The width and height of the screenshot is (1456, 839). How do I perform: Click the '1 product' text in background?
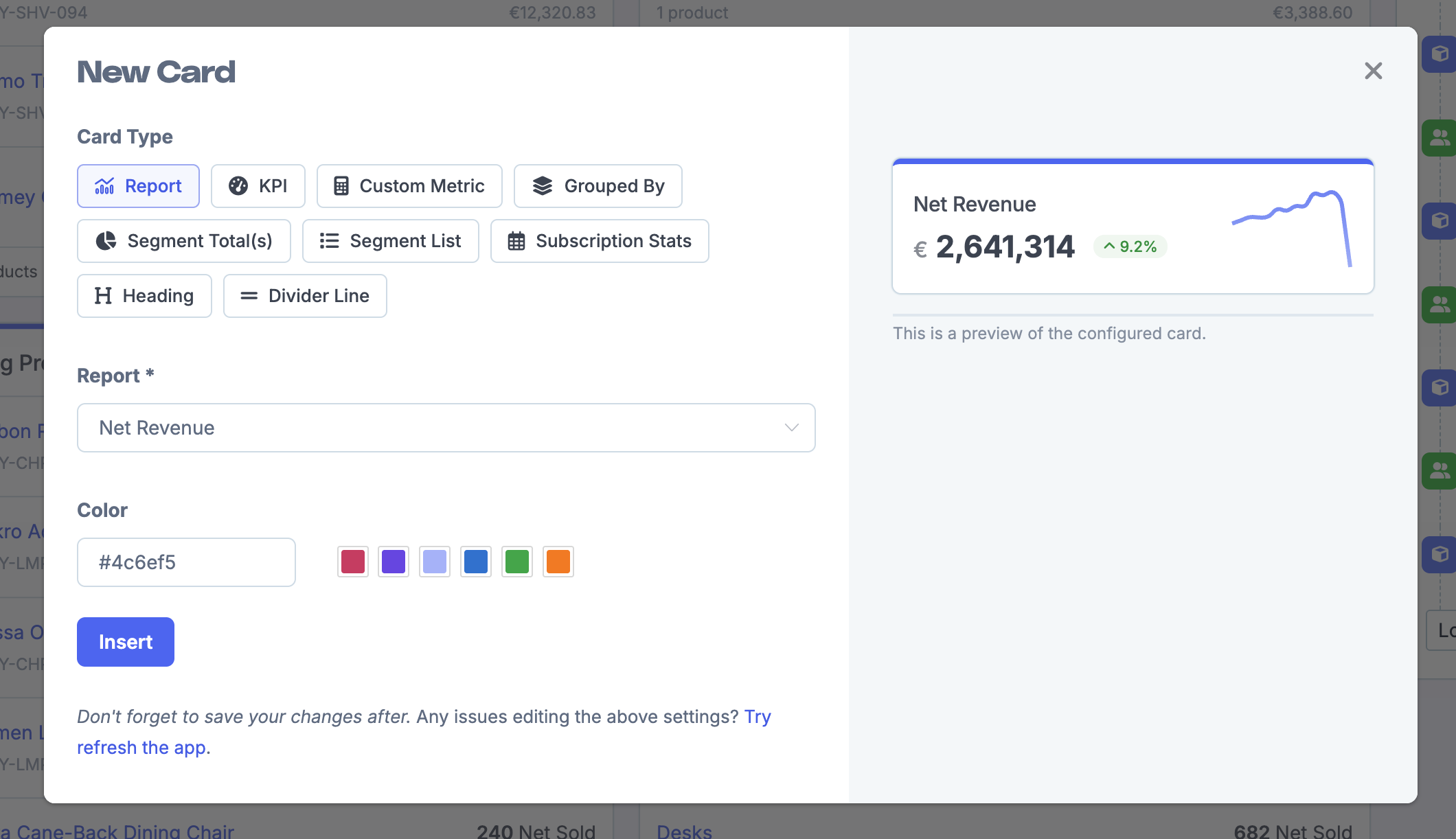pyautogui.click(x=692, y=12)
